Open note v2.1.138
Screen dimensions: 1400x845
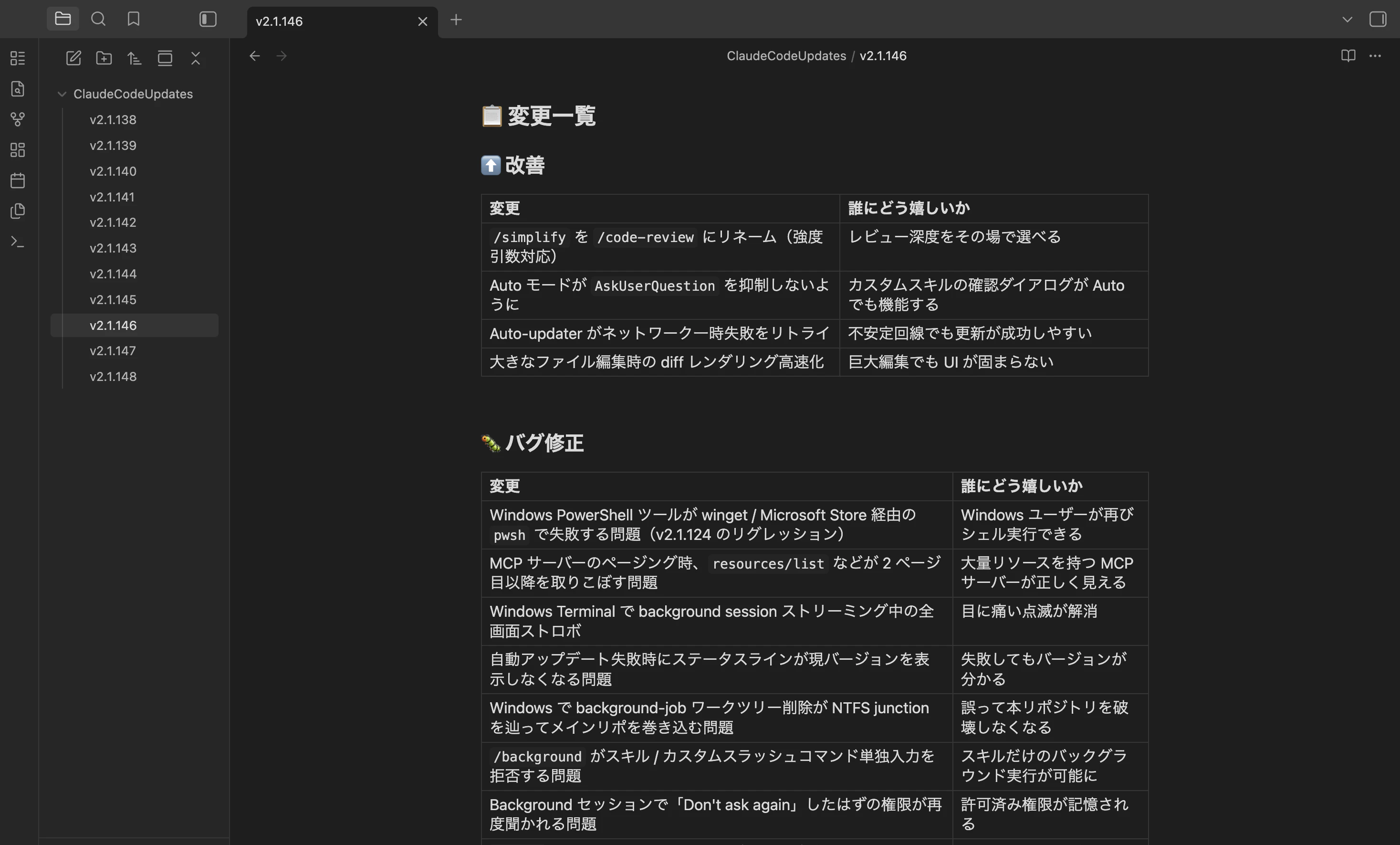[x=135, y=119]
